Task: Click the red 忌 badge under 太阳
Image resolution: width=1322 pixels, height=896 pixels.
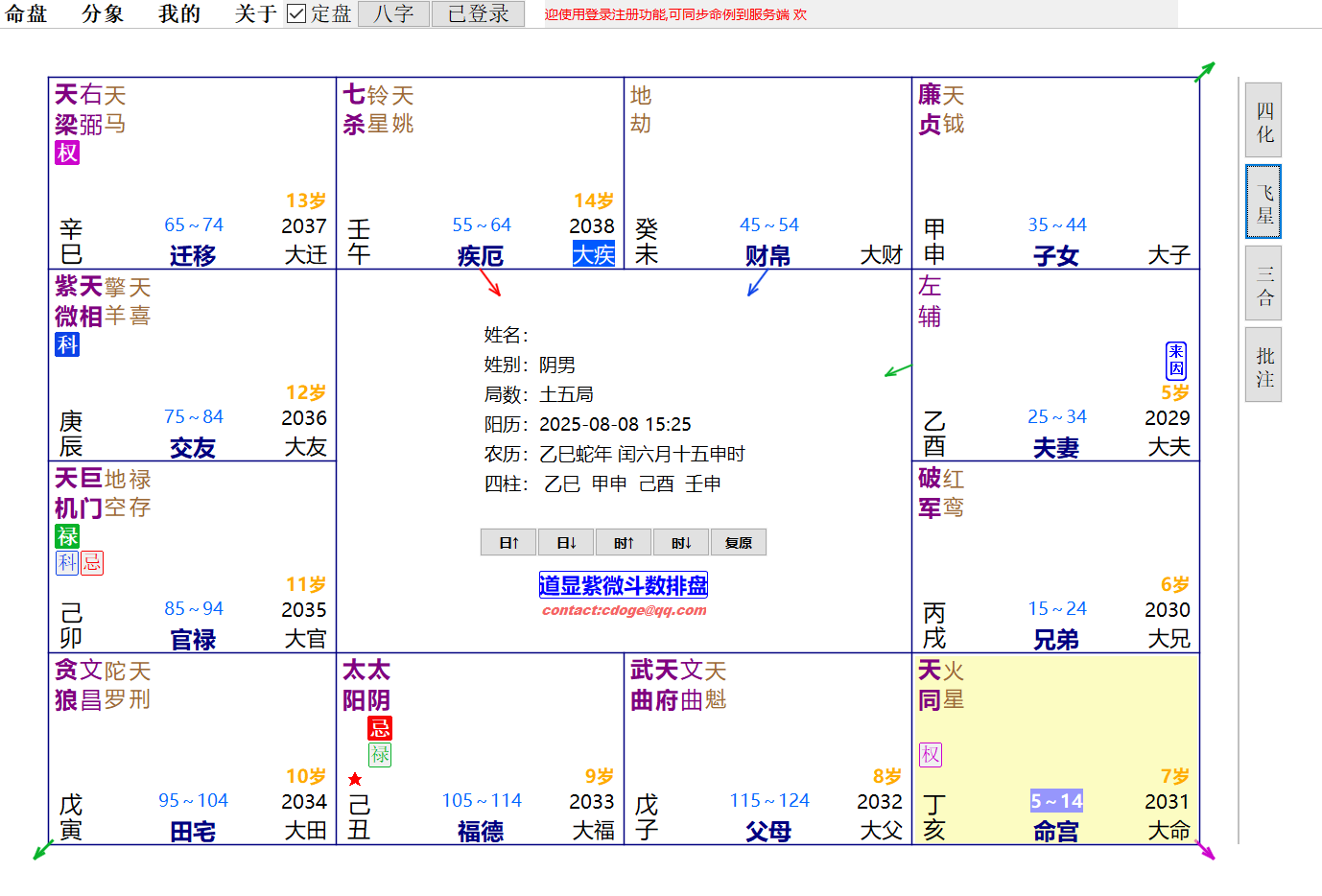Action: (380, 728)
